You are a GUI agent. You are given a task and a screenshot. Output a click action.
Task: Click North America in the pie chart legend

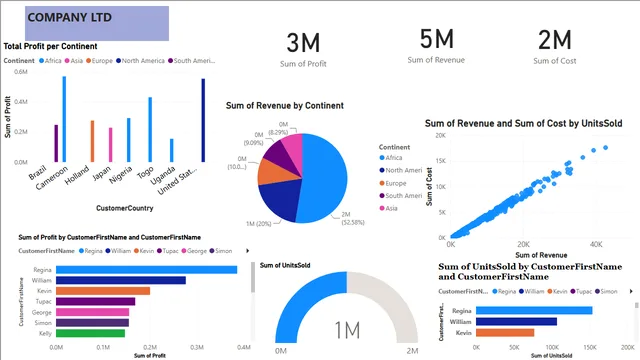pyautogui.click(x=401, y=170)
